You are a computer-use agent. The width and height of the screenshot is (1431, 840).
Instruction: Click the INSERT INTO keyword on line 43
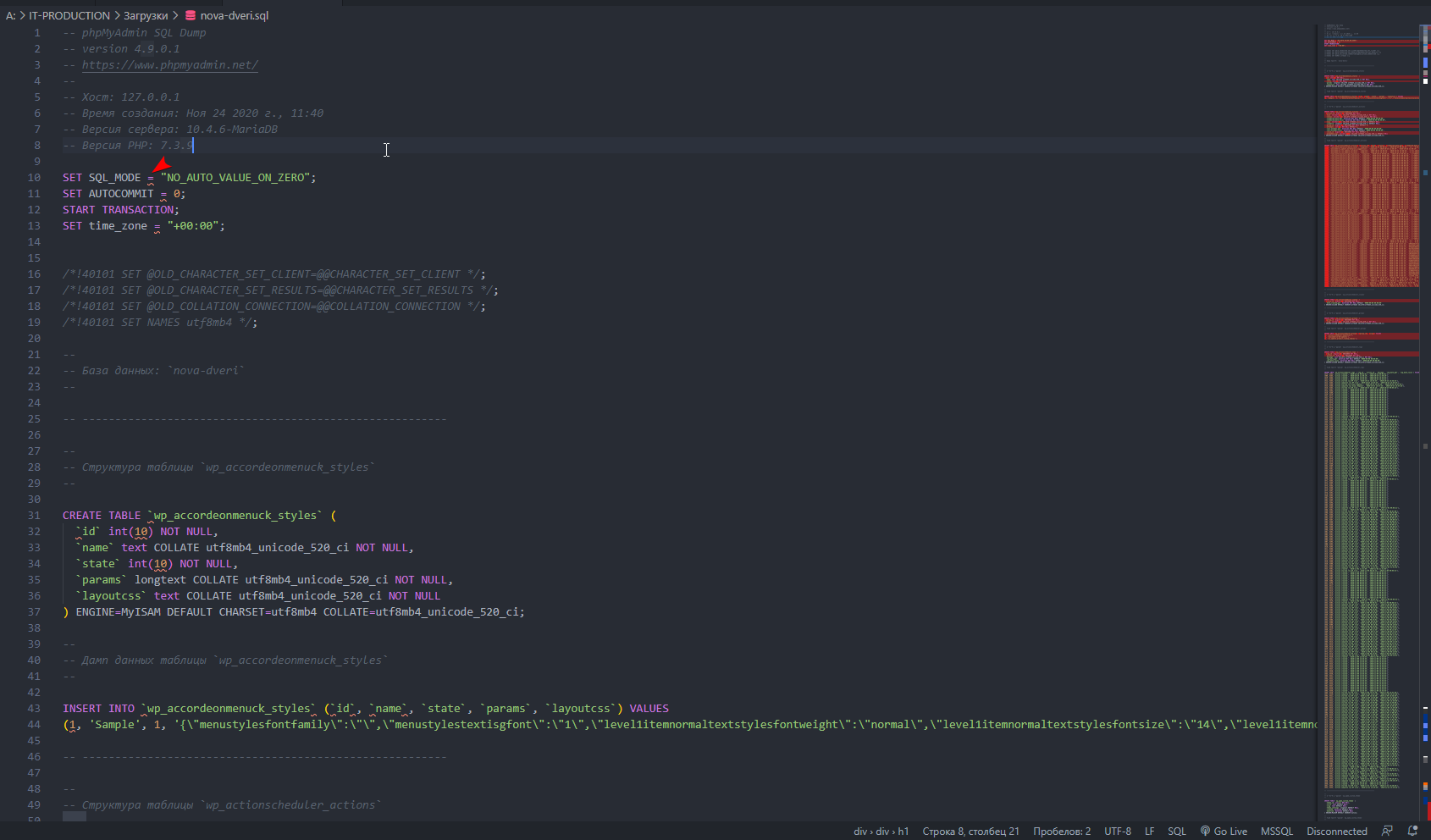click(x=98, y=708)
